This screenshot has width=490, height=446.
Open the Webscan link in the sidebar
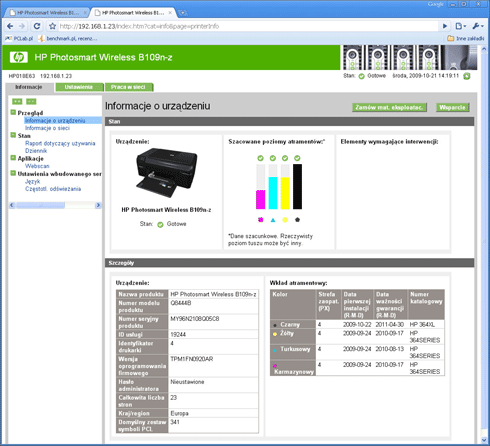click(x=37, y=166)
